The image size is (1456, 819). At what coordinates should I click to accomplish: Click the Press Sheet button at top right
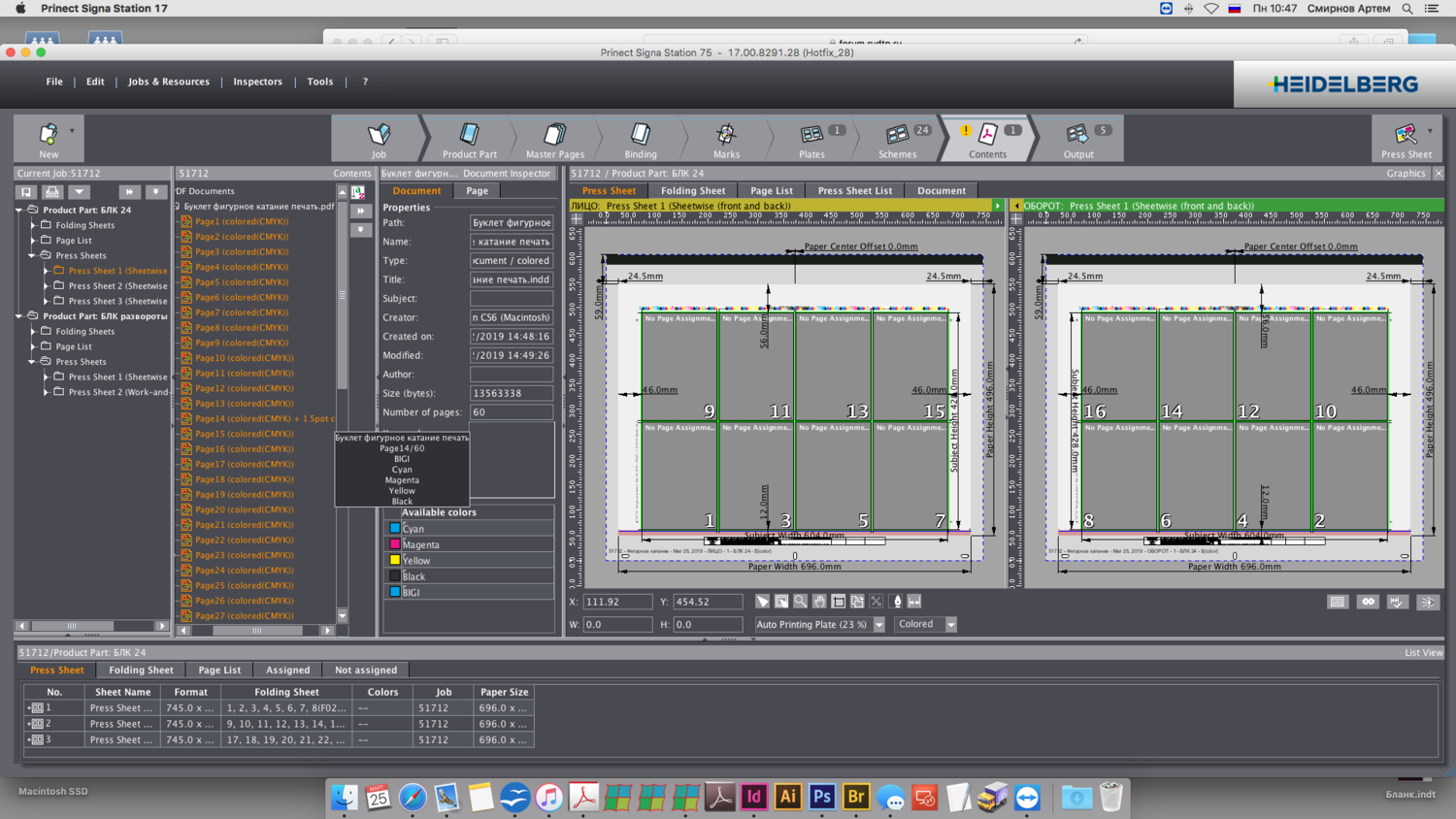(x=1406, y=139)
